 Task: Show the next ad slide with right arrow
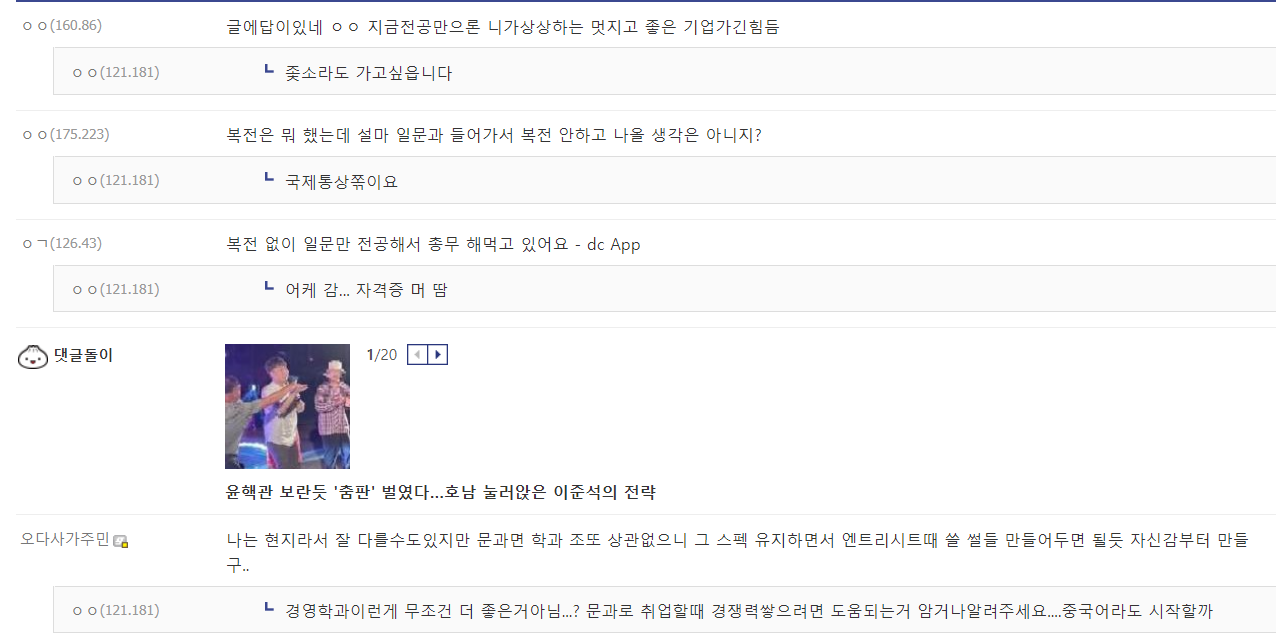(437, 355)
